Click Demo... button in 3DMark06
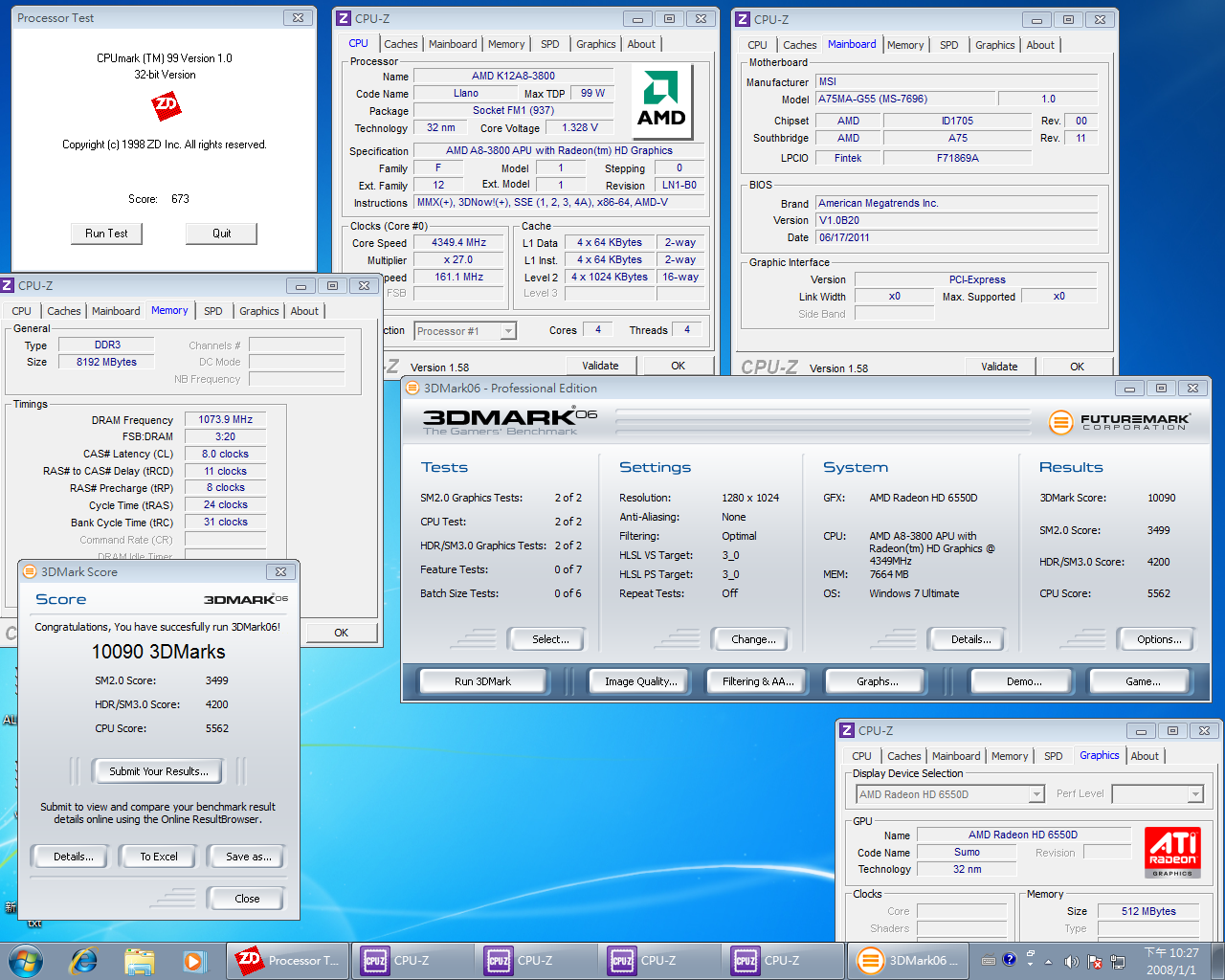This screenshot has height=980, width=1225. (1024, 681)
